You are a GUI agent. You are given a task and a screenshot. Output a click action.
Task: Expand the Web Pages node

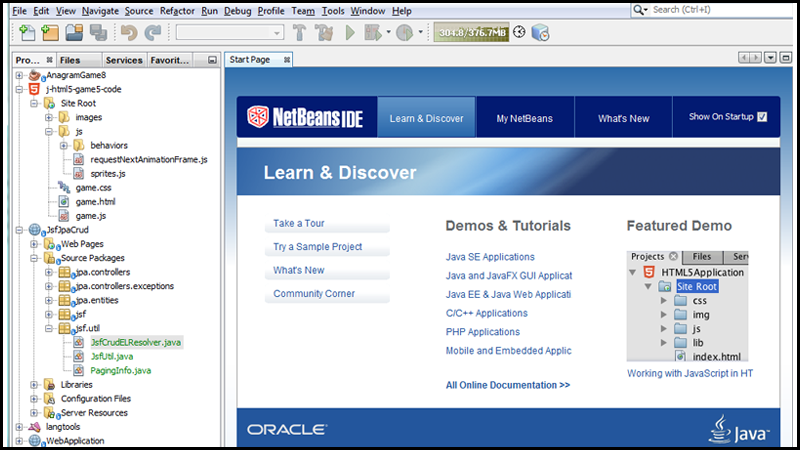[x=34, y=244]
